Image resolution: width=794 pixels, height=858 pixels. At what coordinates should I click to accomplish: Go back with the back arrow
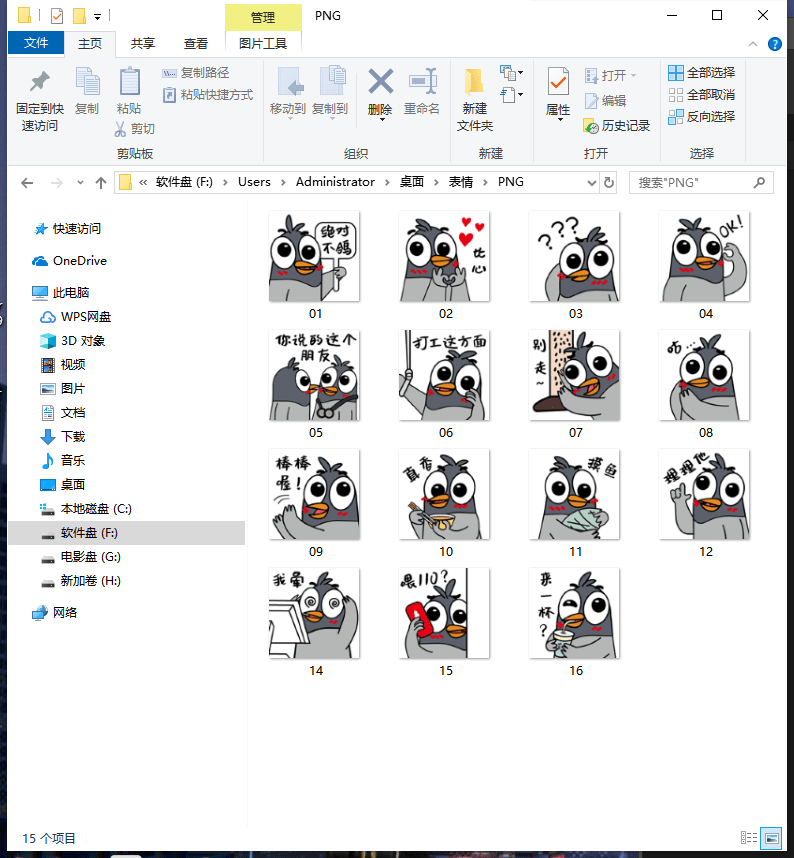click(27, 183)
